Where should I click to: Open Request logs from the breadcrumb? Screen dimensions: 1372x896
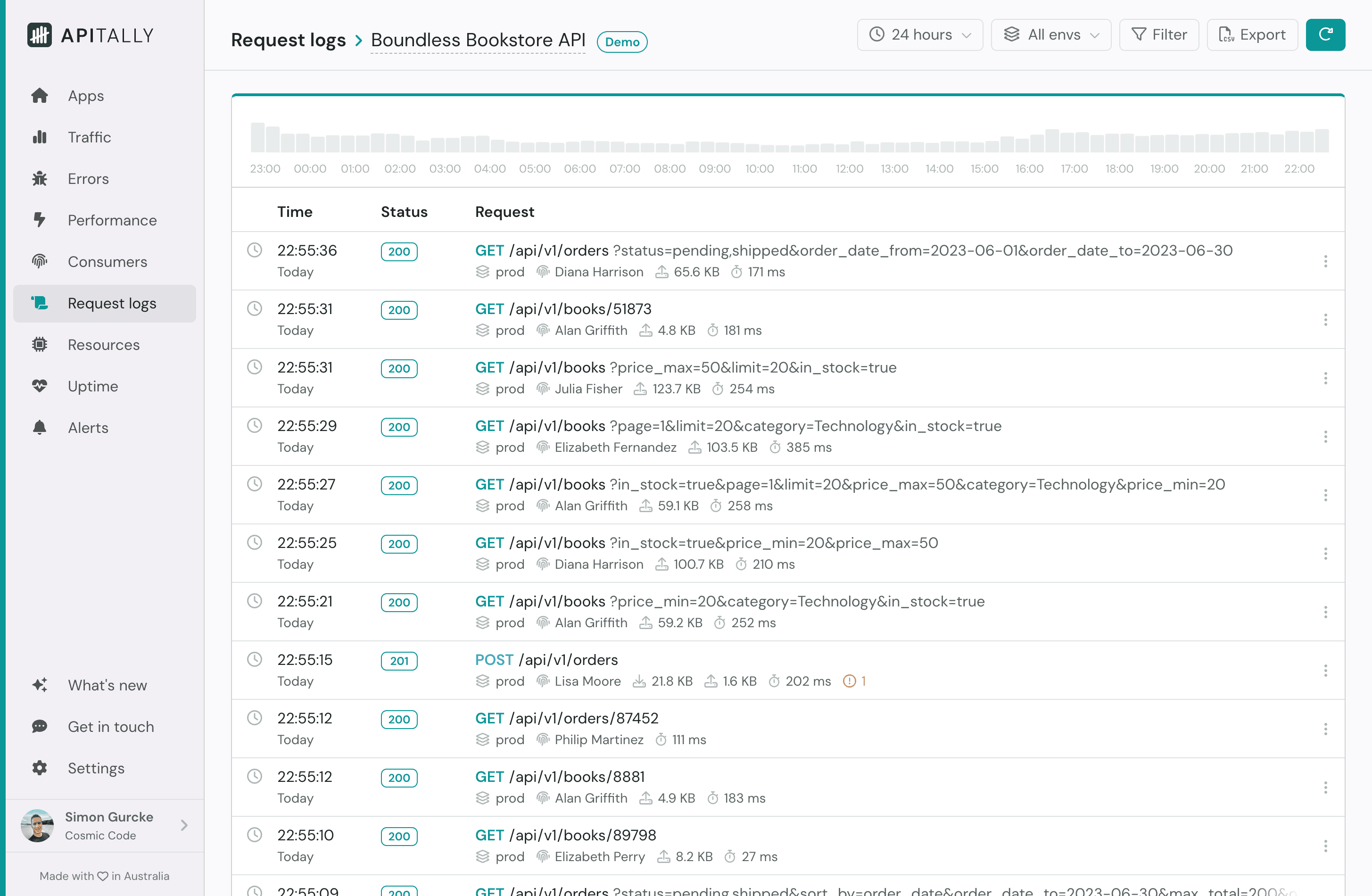coord(288,40)
